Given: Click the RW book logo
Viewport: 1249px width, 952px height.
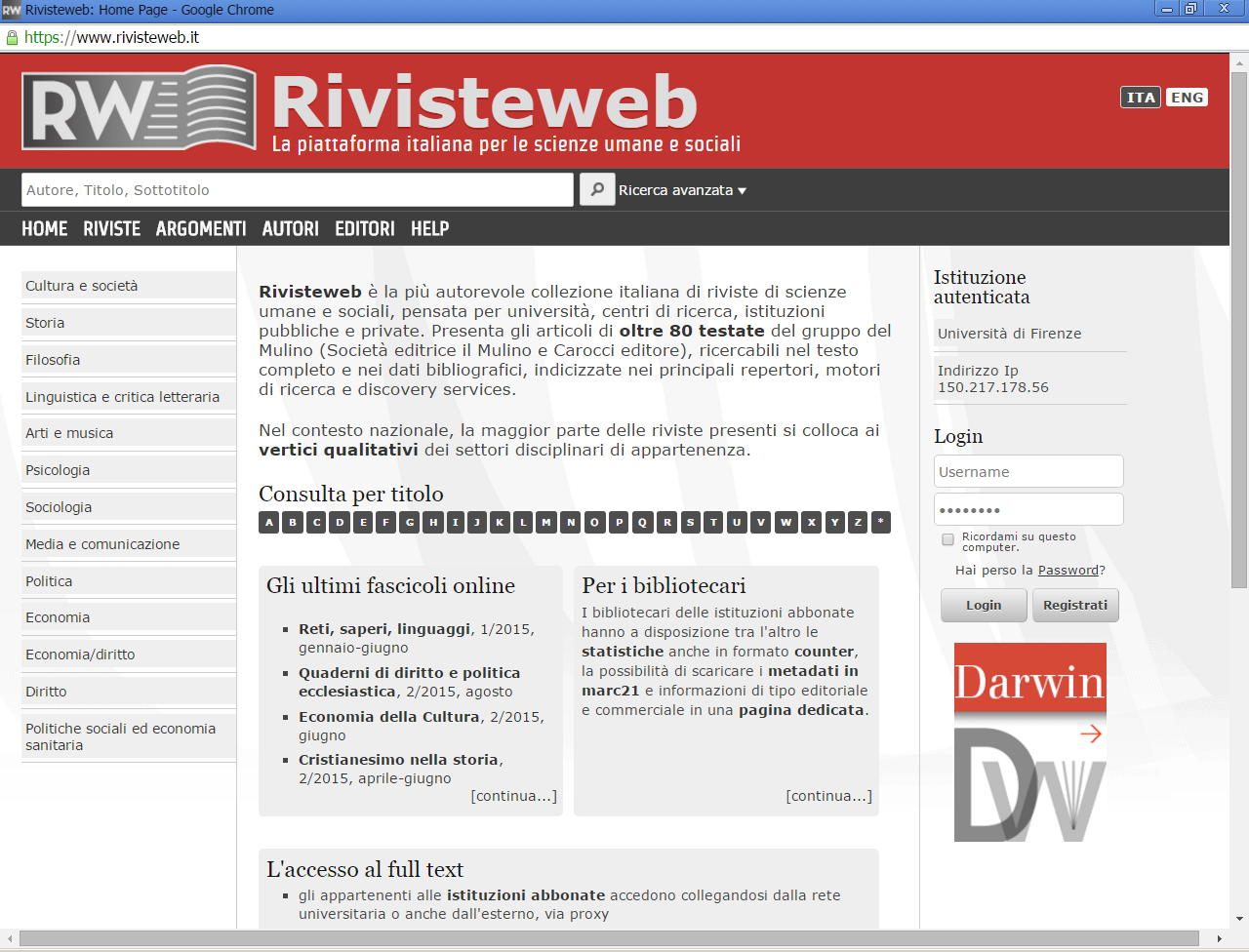Looking at the screenshot, I should [139, 108].
